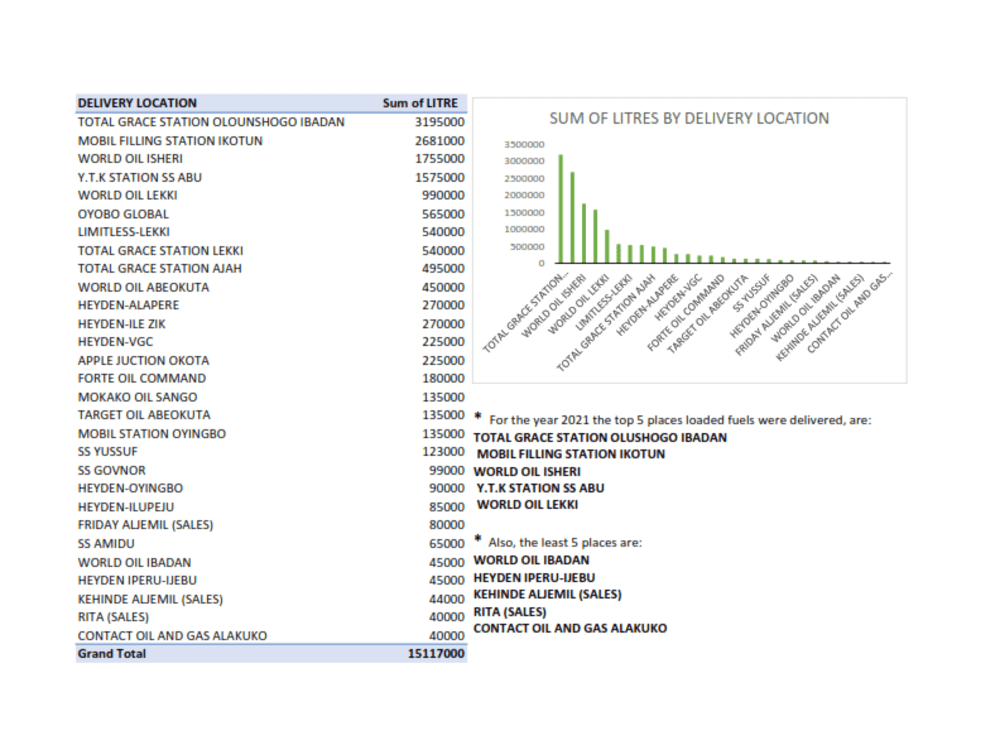Image resolution: width=1000 pixels, height=750 pixels.
Task: Click the value 1755000
Action: pyautogui.click(x=439, y=159)
